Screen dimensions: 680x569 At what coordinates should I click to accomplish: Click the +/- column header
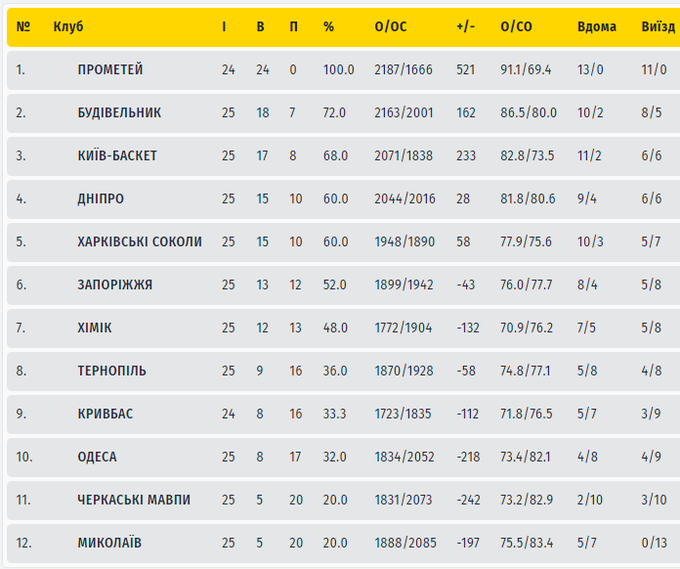[464, 27]
